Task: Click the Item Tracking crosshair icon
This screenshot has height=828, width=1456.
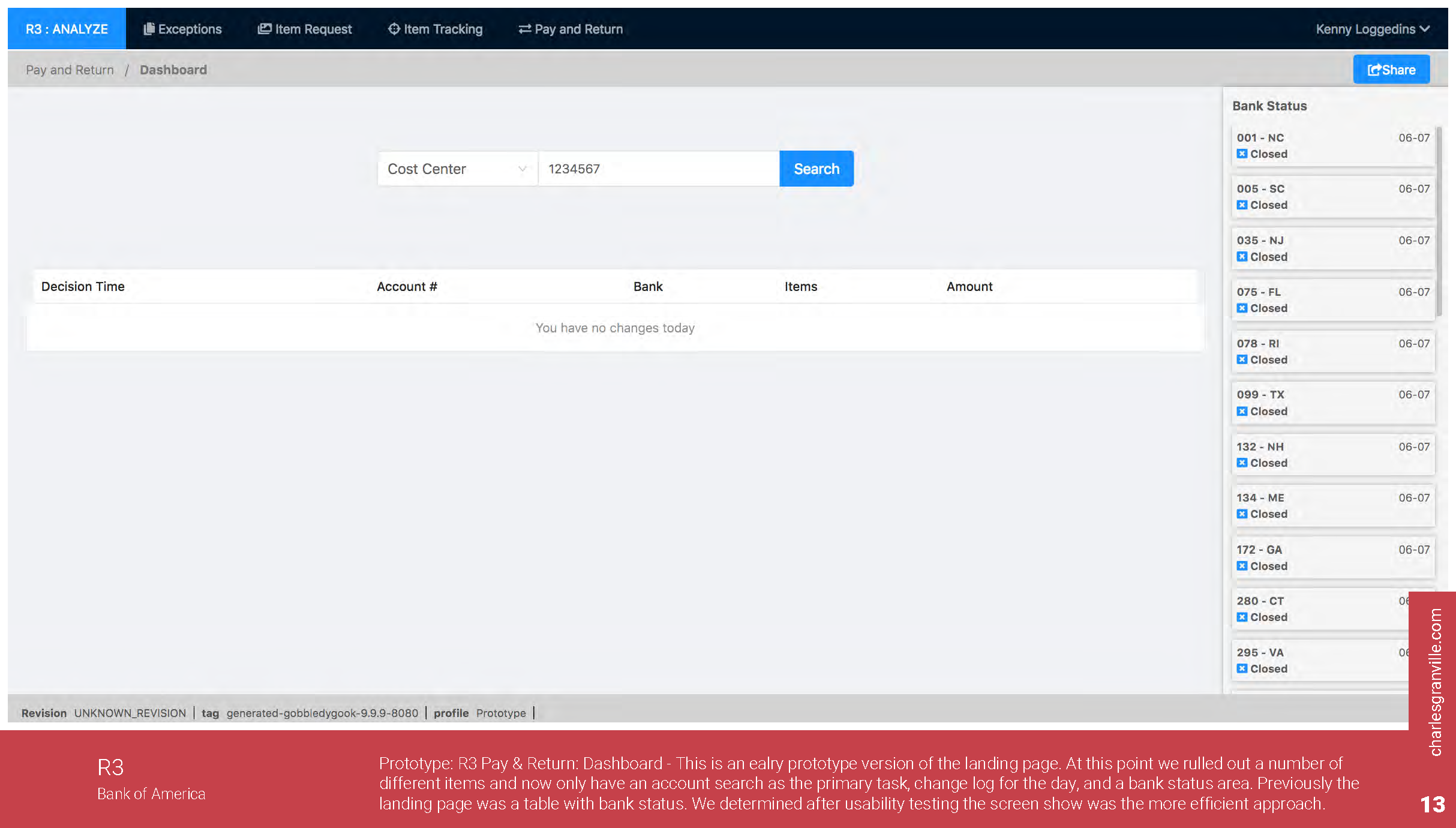Action: pos(394,29)
